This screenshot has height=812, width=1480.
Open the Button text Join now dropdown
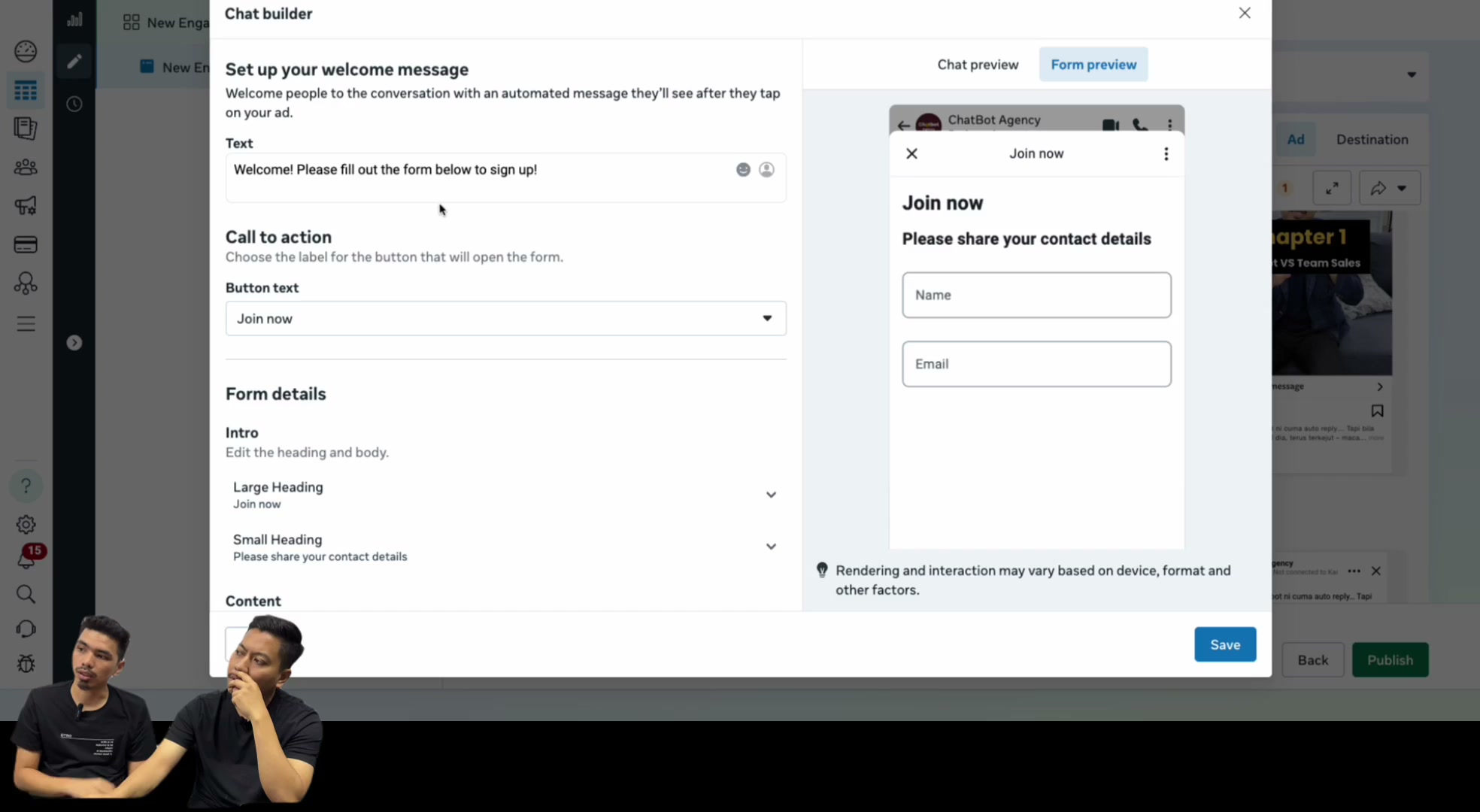pyautogui.click(x=505, y=319)
